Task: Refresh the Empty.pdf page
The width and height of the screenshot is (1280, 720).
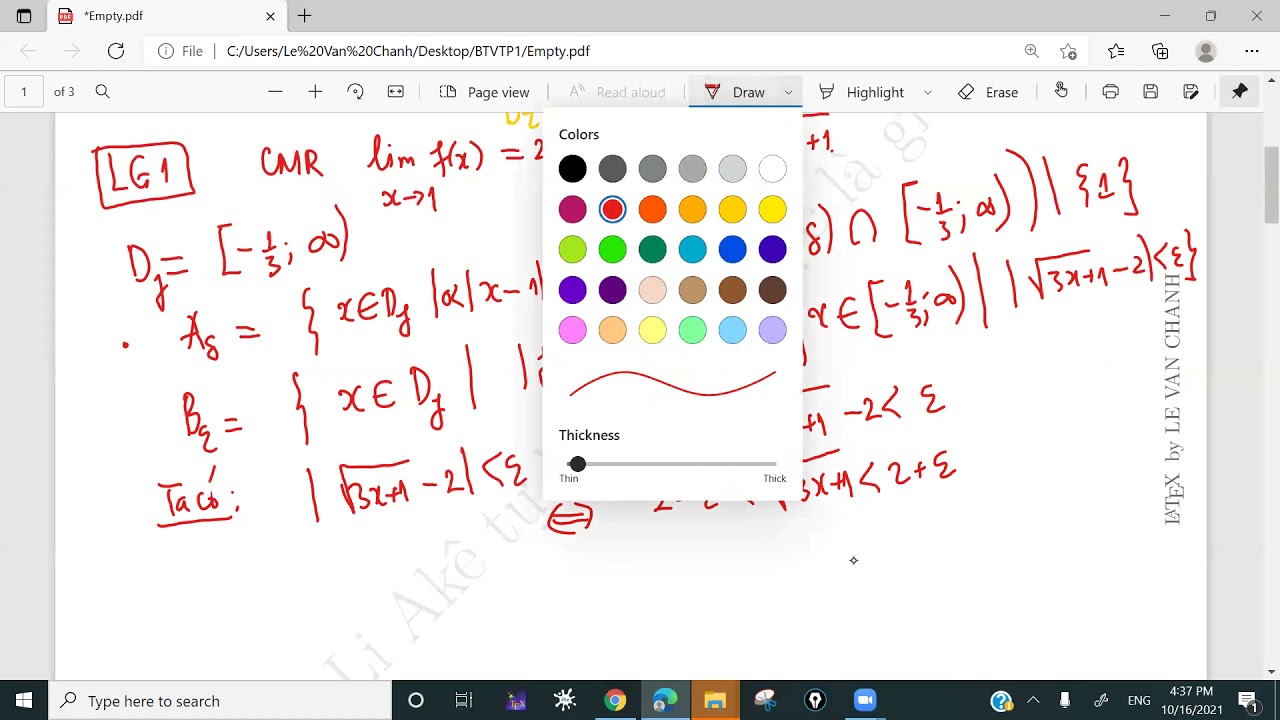Action: click(116, 51)
